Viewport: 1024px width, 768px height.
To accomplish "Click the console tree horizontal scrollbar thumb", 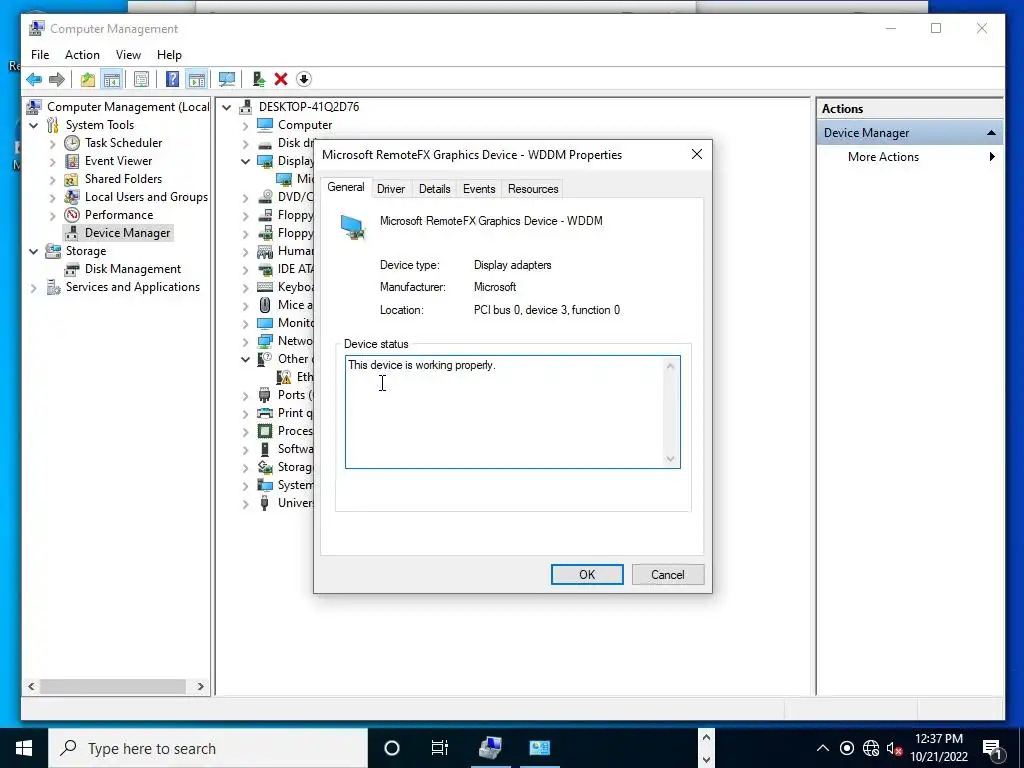I will (x=112, y=686).
